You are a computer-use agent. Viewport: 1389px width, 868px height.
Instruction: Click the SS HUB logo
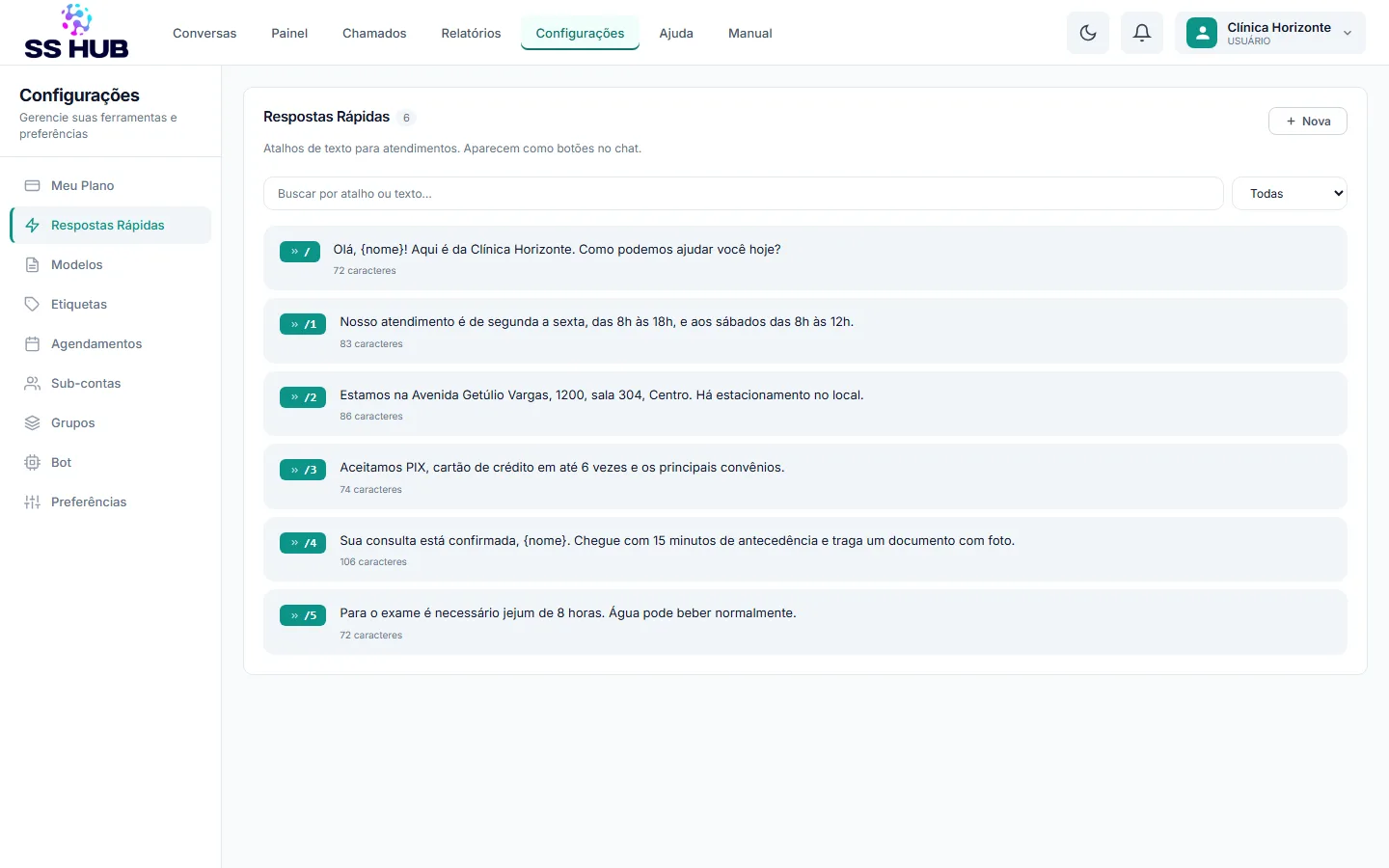tap(76, 33)
